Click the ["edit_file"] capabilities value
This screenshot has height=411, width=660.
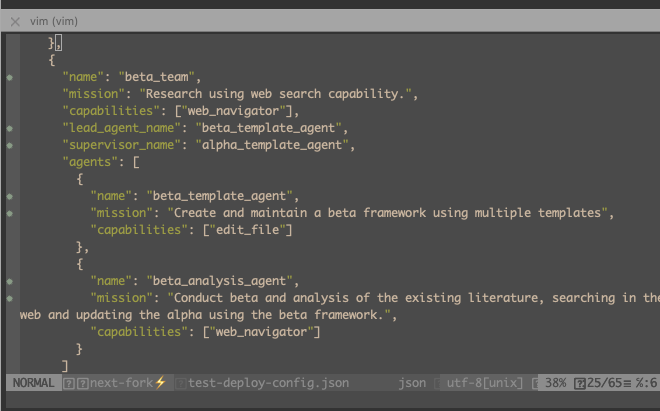coord(248,230)
